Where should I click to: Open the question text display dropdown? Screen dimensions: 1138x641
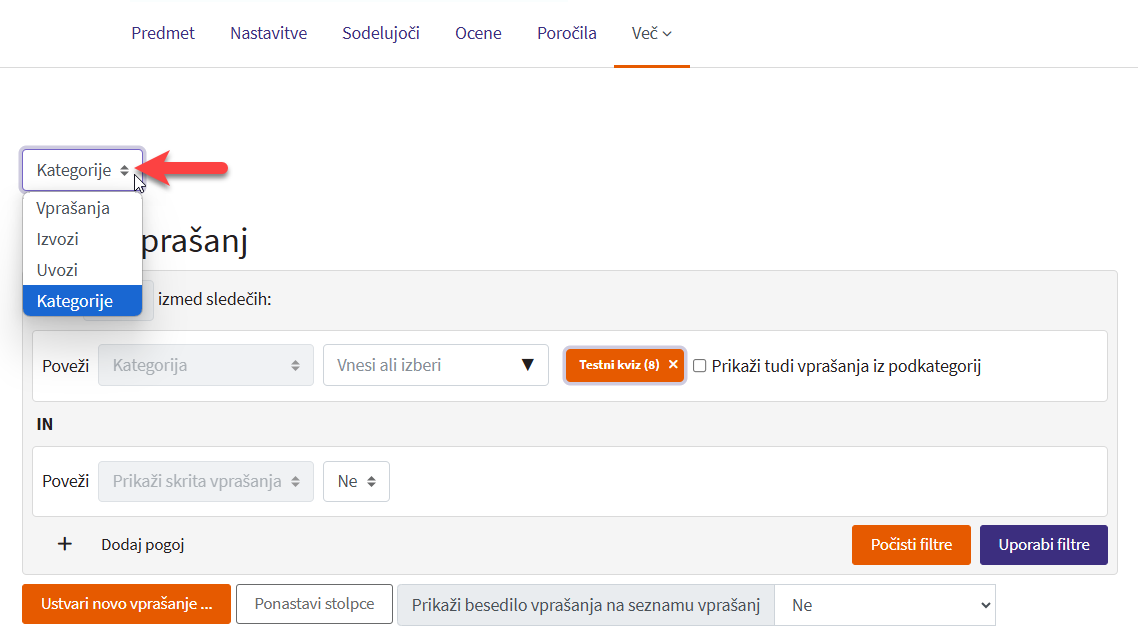(885, 605)
